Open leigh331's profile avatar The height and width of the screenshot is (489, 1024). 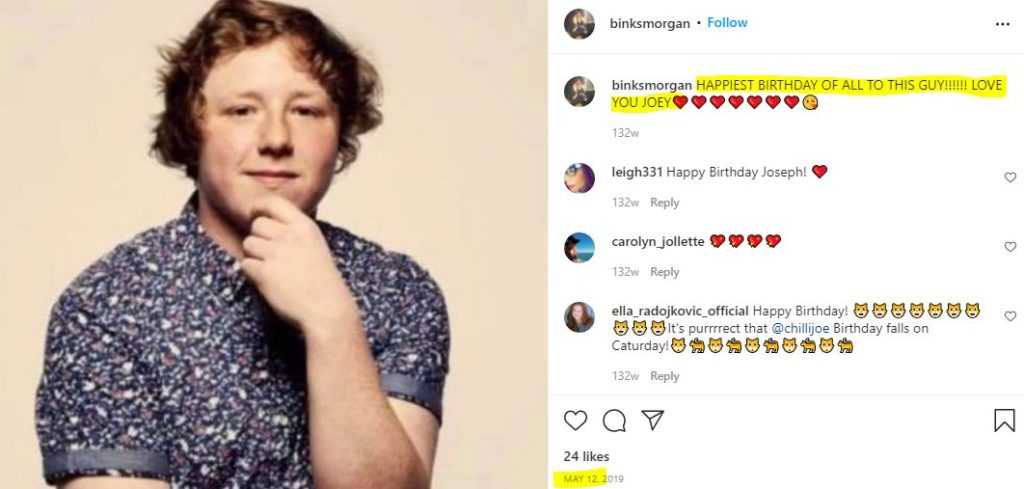[x=579, y=178]
